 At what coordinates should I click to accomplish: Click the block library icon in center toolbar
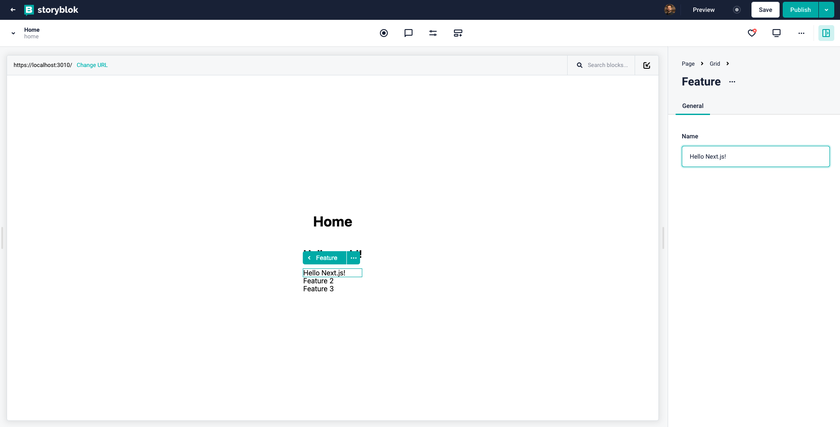click(458, 33)
